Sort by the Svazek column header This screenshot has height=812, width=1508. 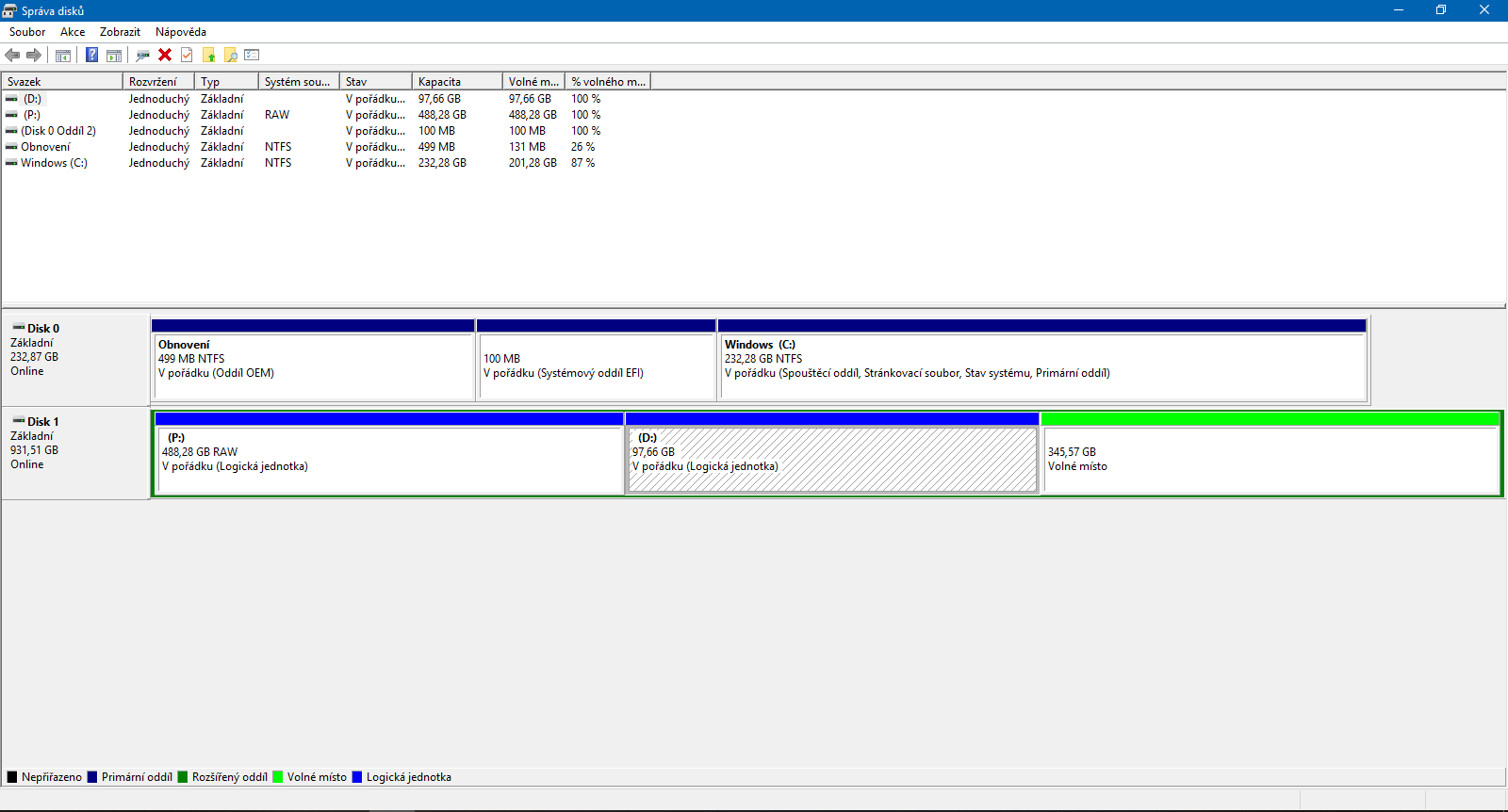62,82
